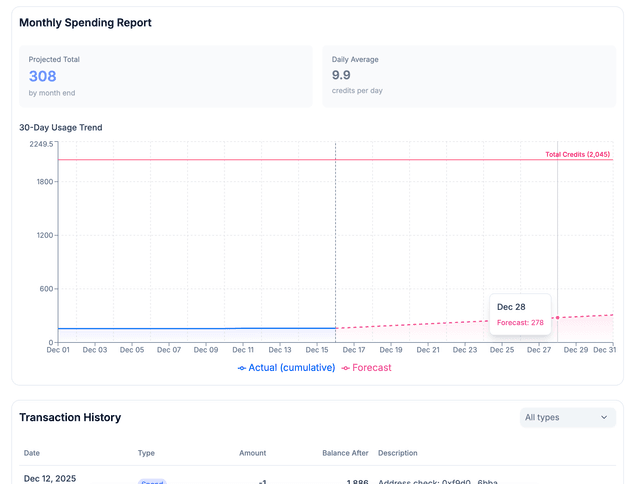Click the Transaction History heading

point(70,417)
